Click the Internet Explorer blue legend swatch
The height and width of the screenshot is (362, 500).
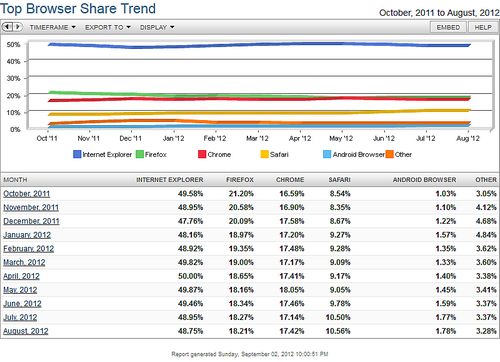tap(77, 154)
